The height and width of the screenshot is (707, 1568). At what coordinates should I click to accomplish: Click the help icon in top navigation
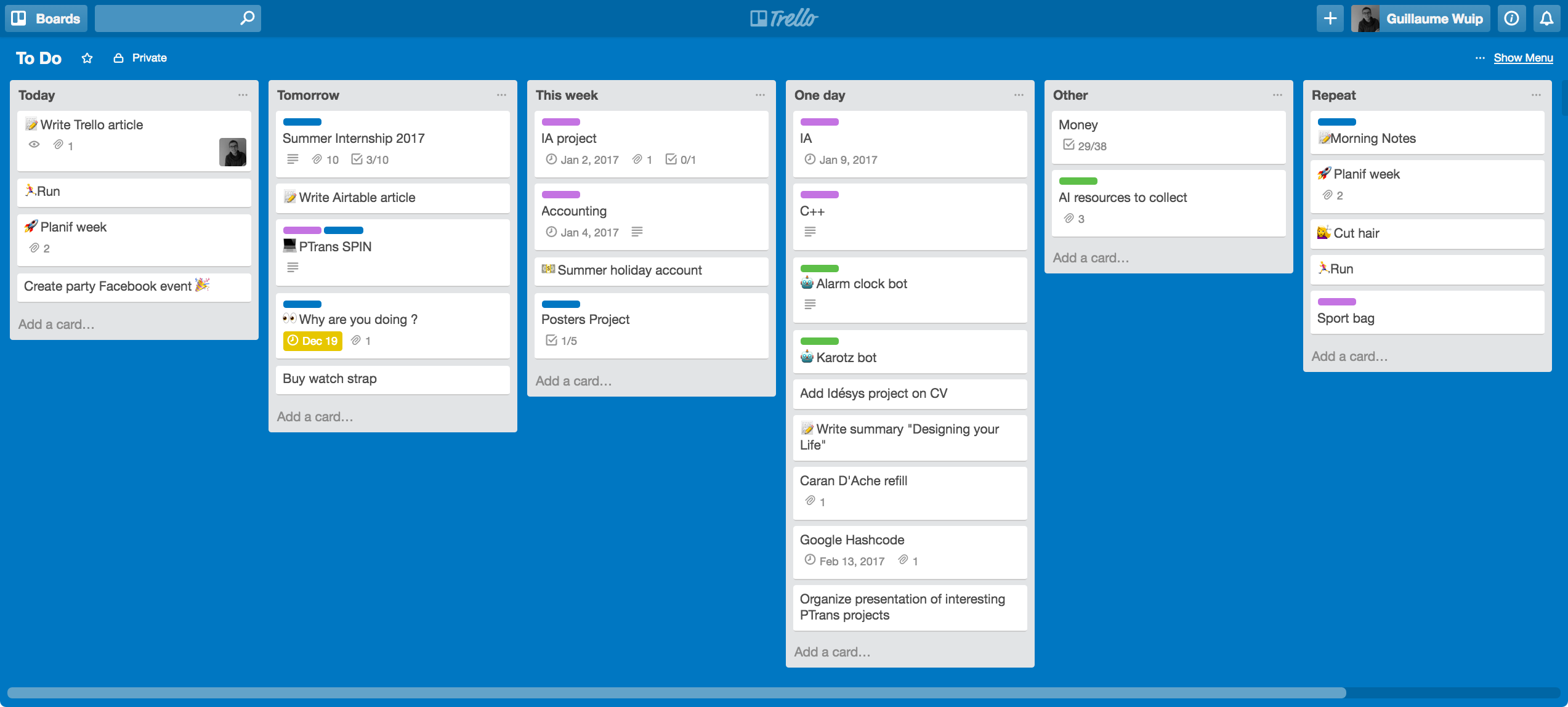[x=1511, y=17]
